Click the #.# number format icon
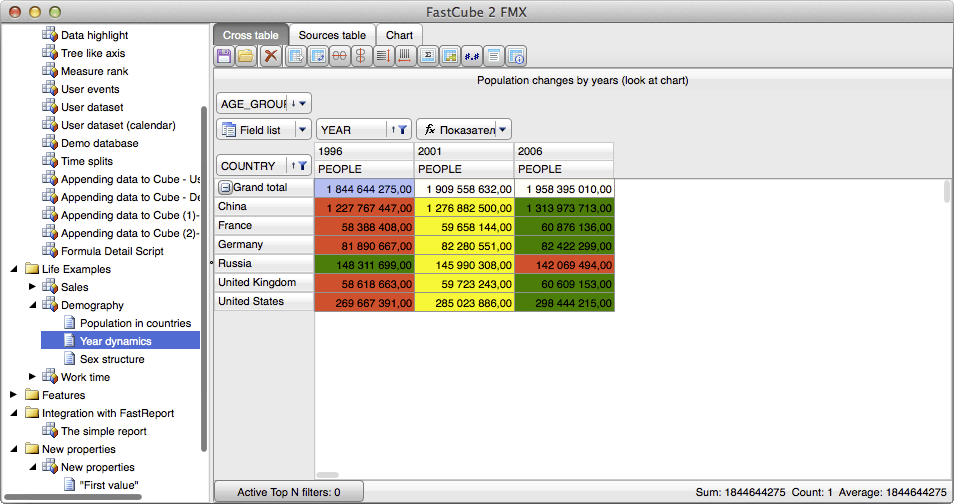 pyautogui.click(x=472, y=56)
